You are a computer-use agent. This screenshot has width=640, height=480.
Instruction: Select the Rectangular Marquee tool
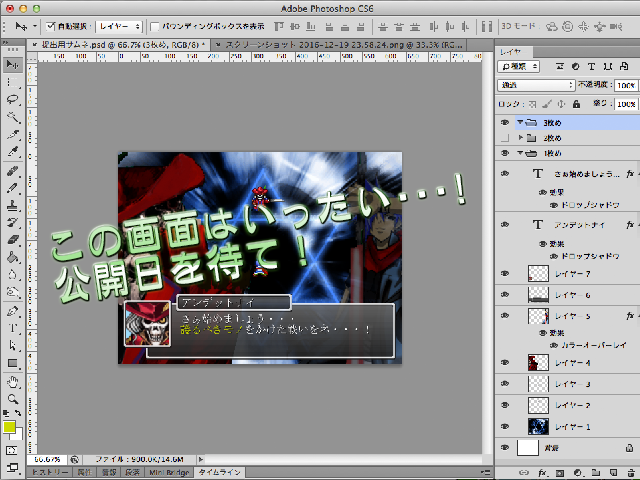point(13,82)
